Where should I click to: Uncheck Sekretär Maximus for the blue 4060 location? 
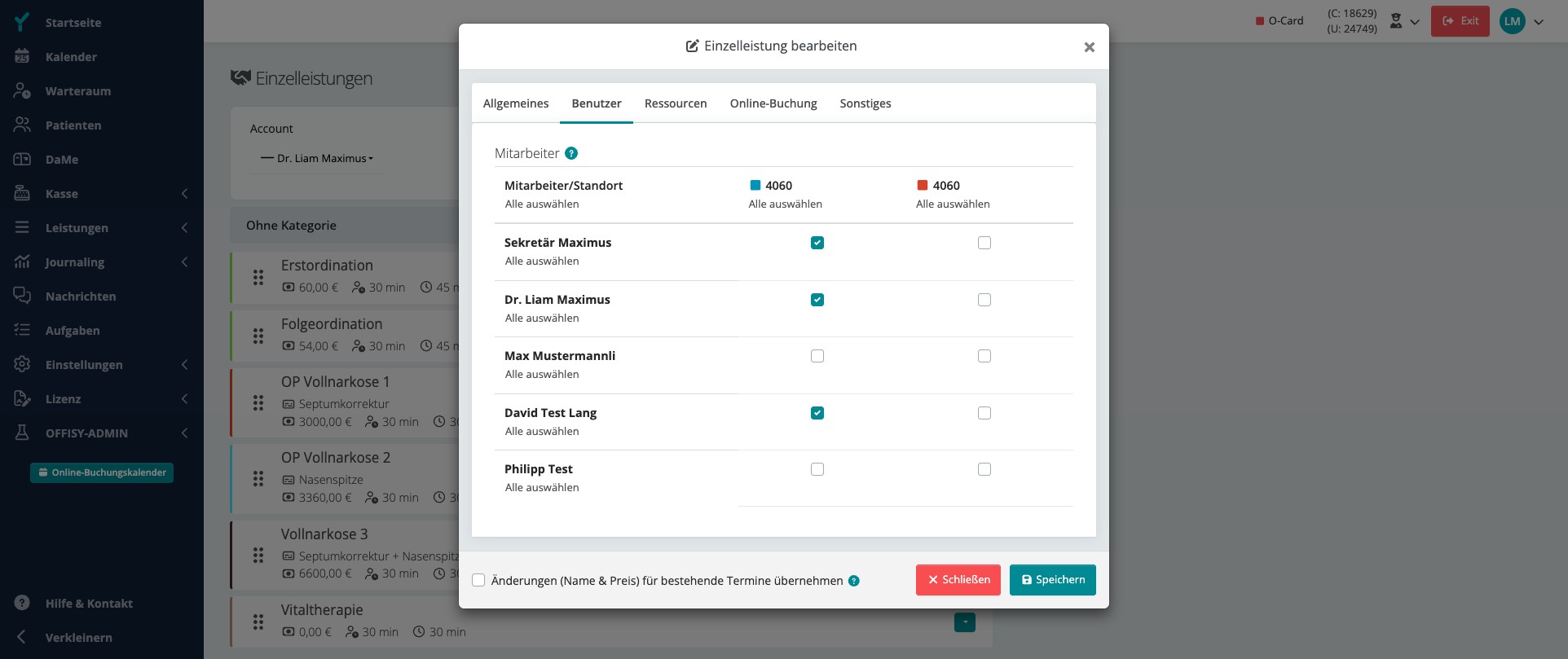click(x=817, y=243)
